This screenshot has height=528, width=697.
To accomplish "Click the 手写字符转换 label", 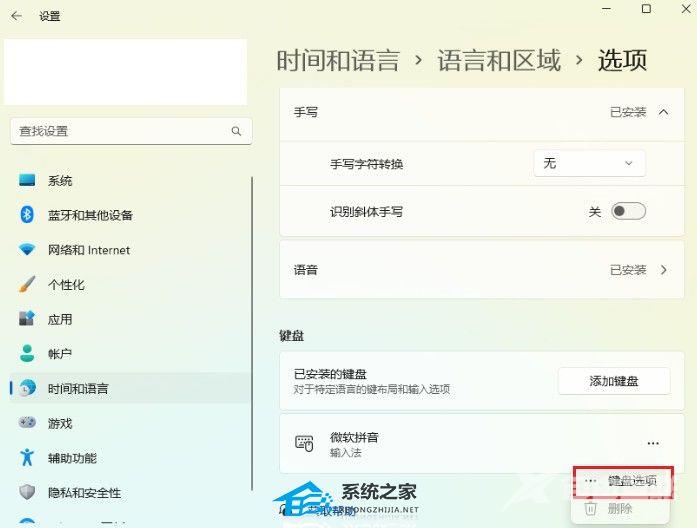I will (366, 164).
